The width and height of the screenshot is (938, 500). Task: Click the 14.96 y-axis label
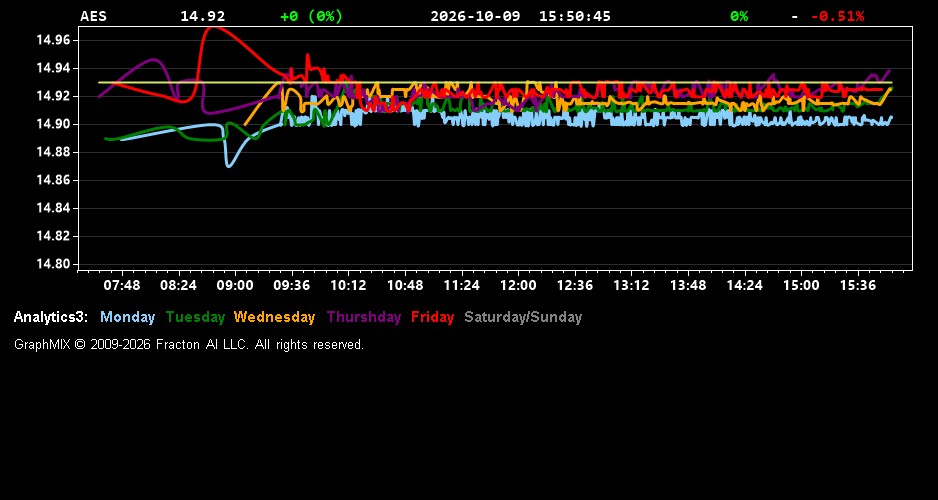[53, 40]
